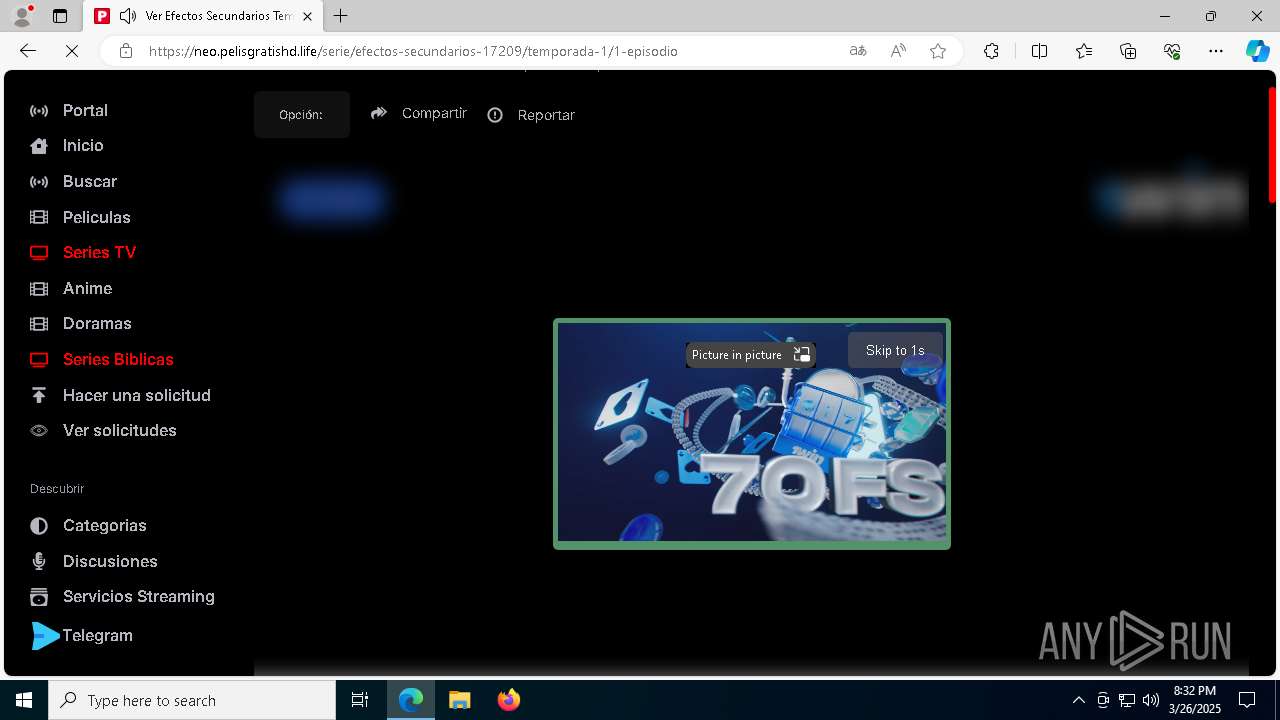
Task: Click the Discusiones microphone icon
Action: [39, 561]
